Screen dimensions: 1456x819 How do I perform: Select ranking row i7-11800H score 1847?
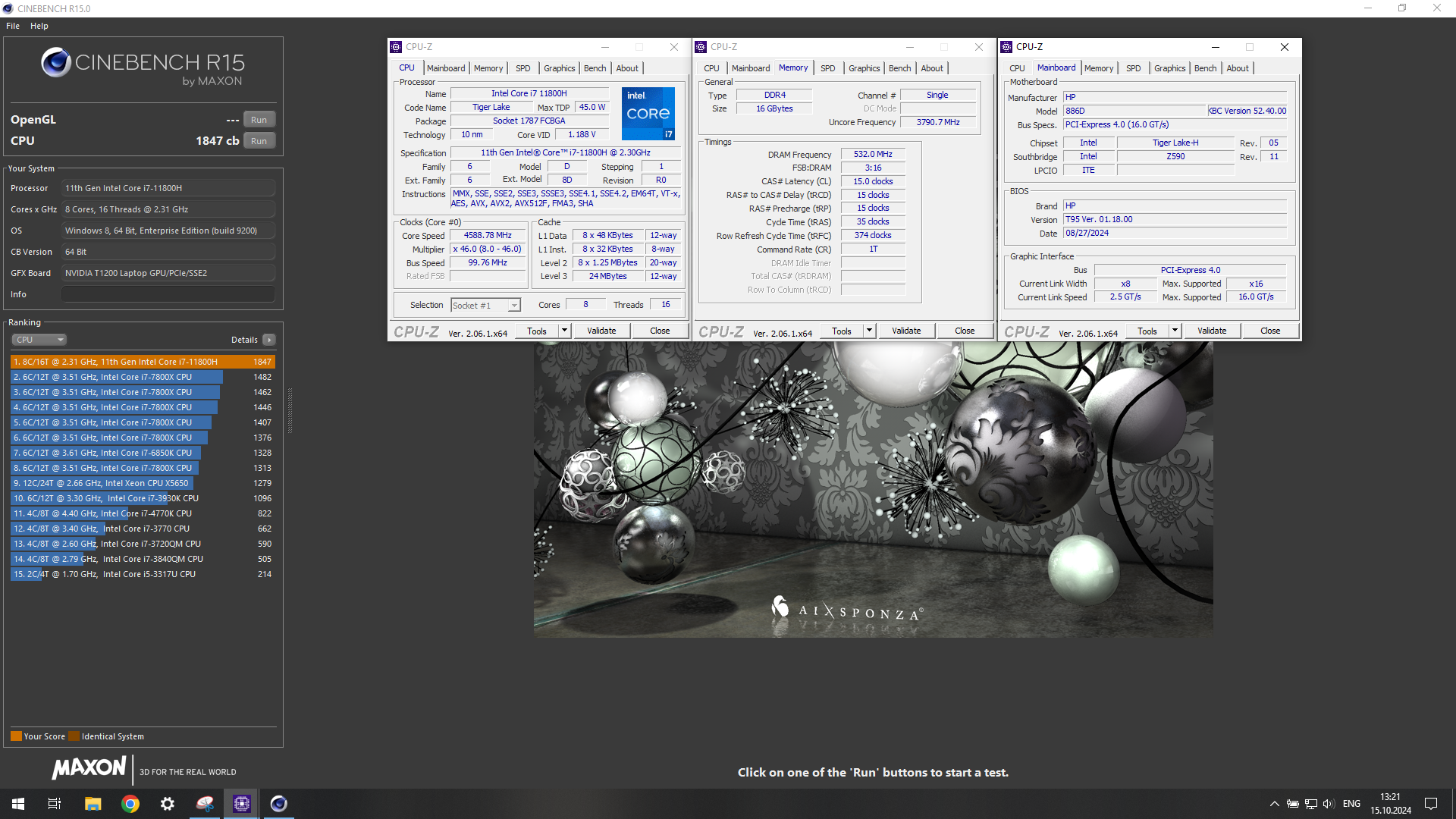pos(143,362)
